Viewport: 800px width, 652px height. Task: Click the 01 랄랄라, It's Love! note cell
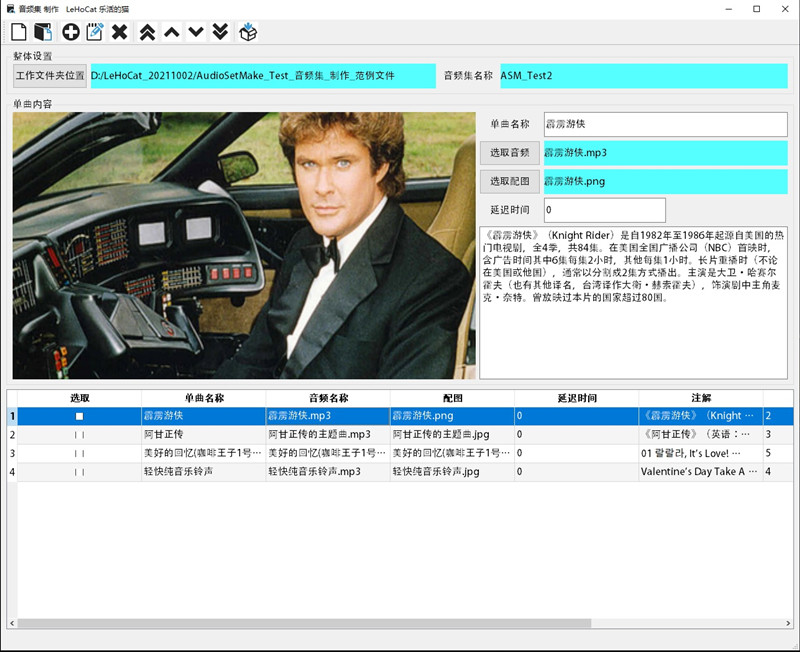[x=701, y=454]
